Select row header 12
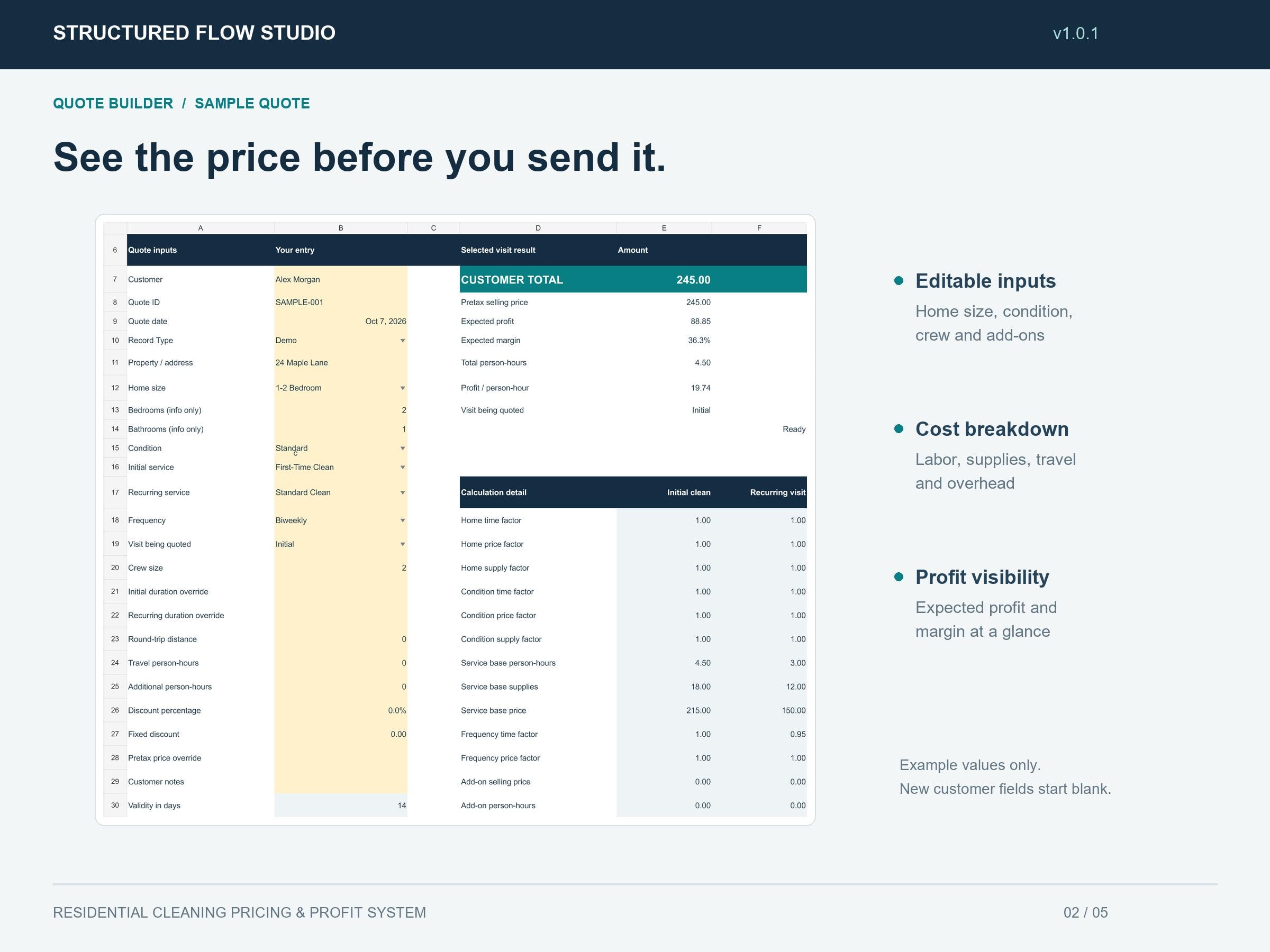 115,388
